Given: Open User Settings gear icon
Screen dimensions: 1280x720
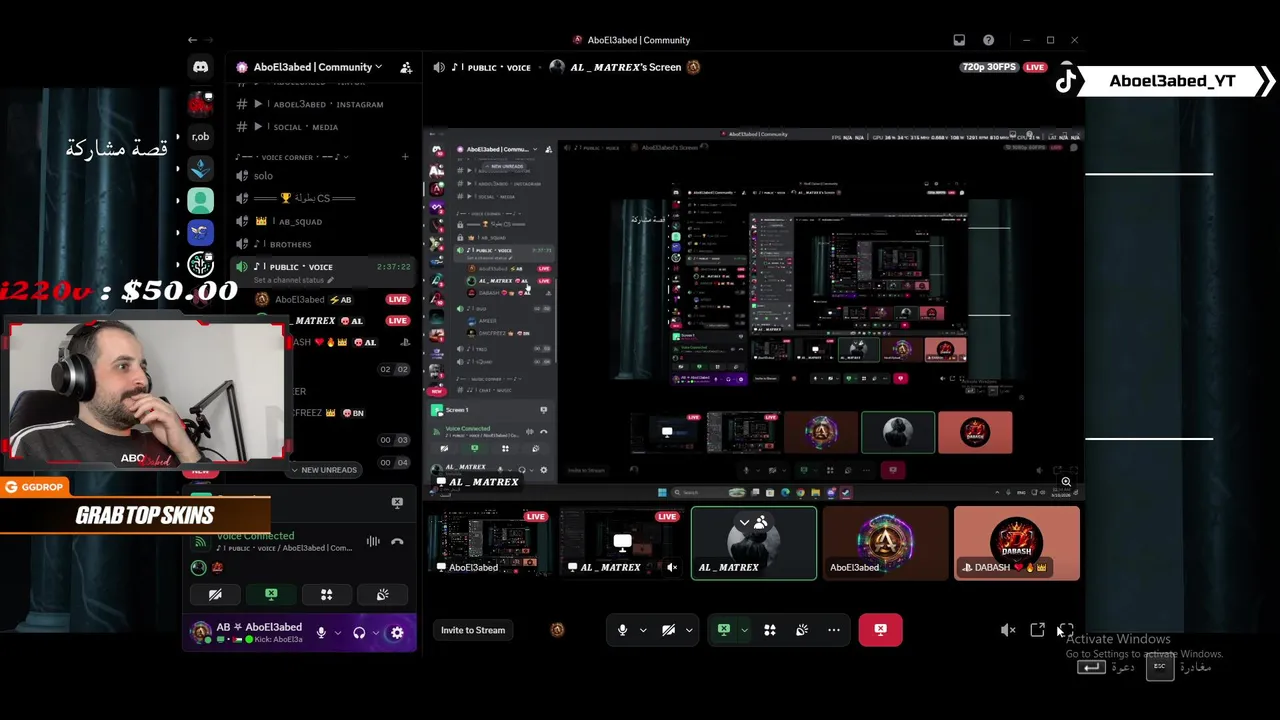Looking at the screenshot, I should (397, 633).
